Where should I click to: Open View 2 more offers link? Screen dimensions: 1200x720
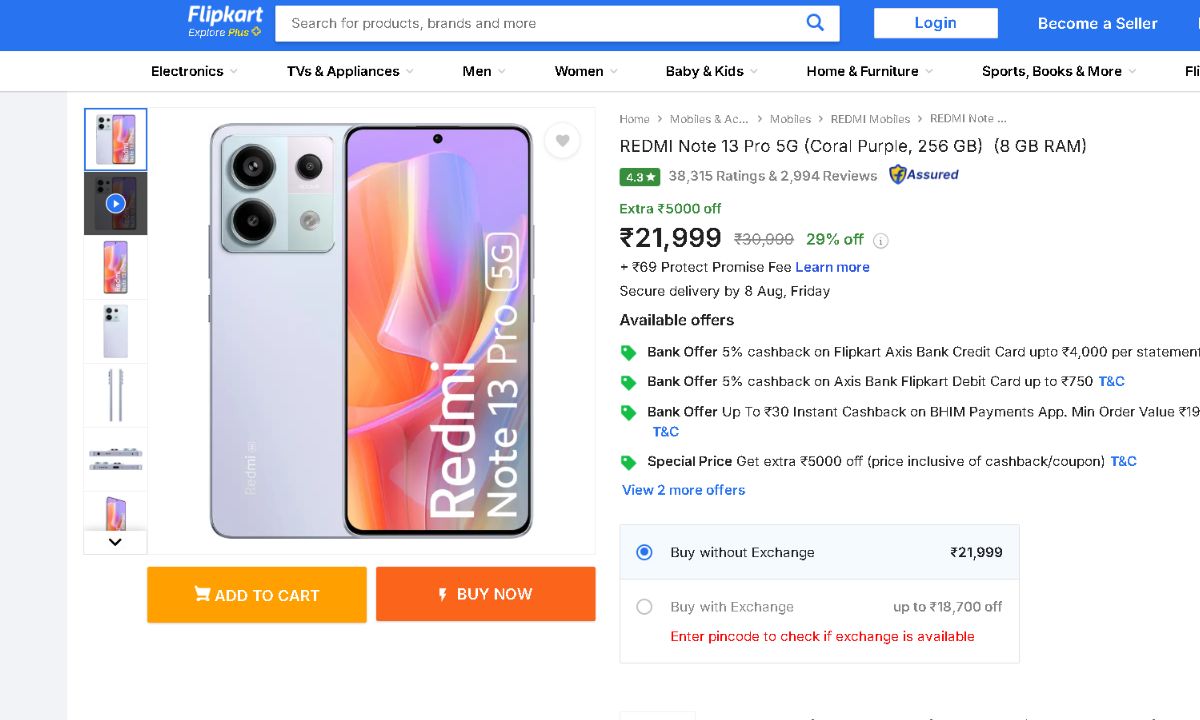tap(683, 490)
